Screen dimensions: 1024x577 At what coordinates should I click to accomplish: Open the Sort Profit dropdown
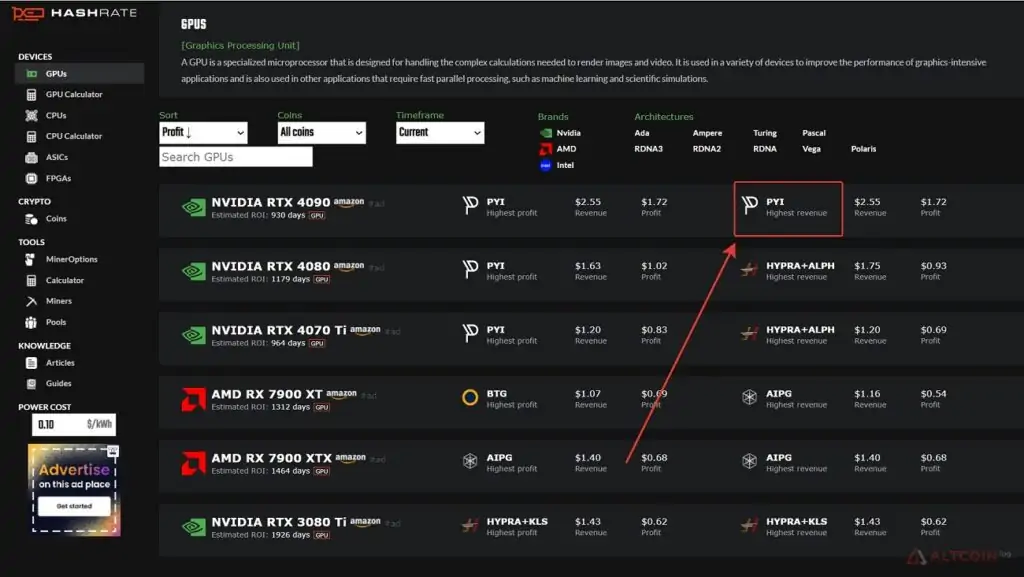pyautogui.click(x=203, y=133)
